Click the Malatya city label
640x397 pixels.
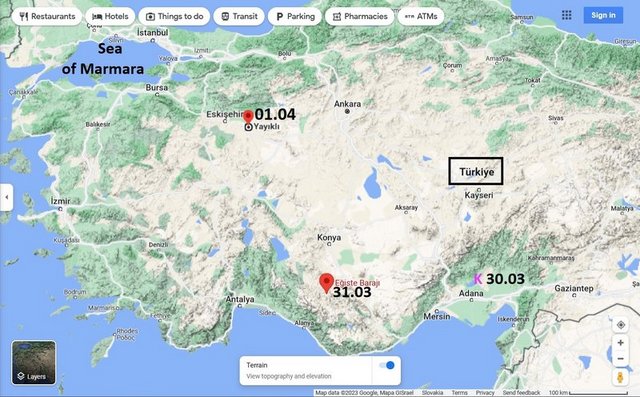point(622,208)
